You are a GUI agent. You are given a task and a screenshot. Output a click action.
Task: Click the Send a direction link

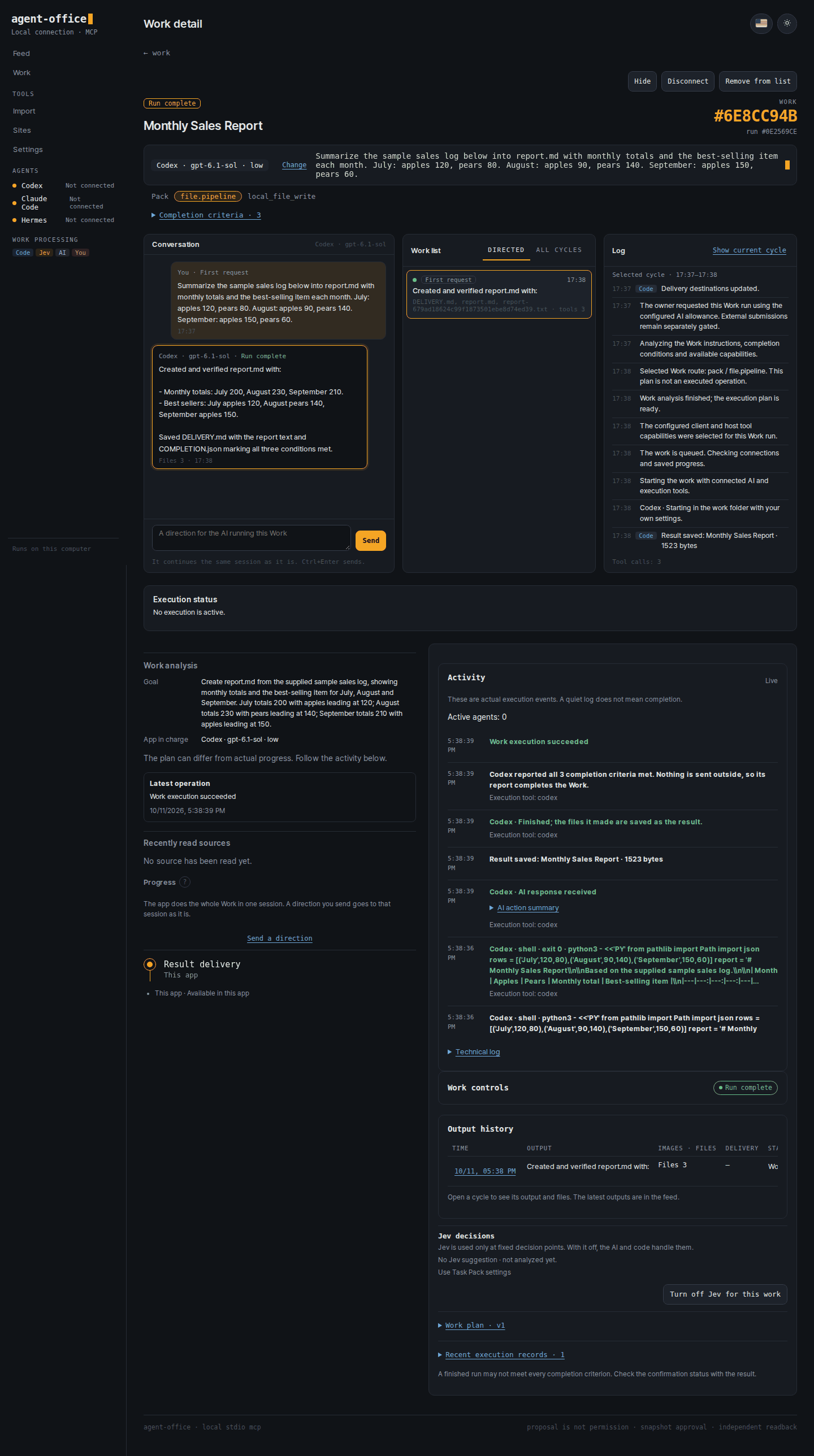coord(279,938)
